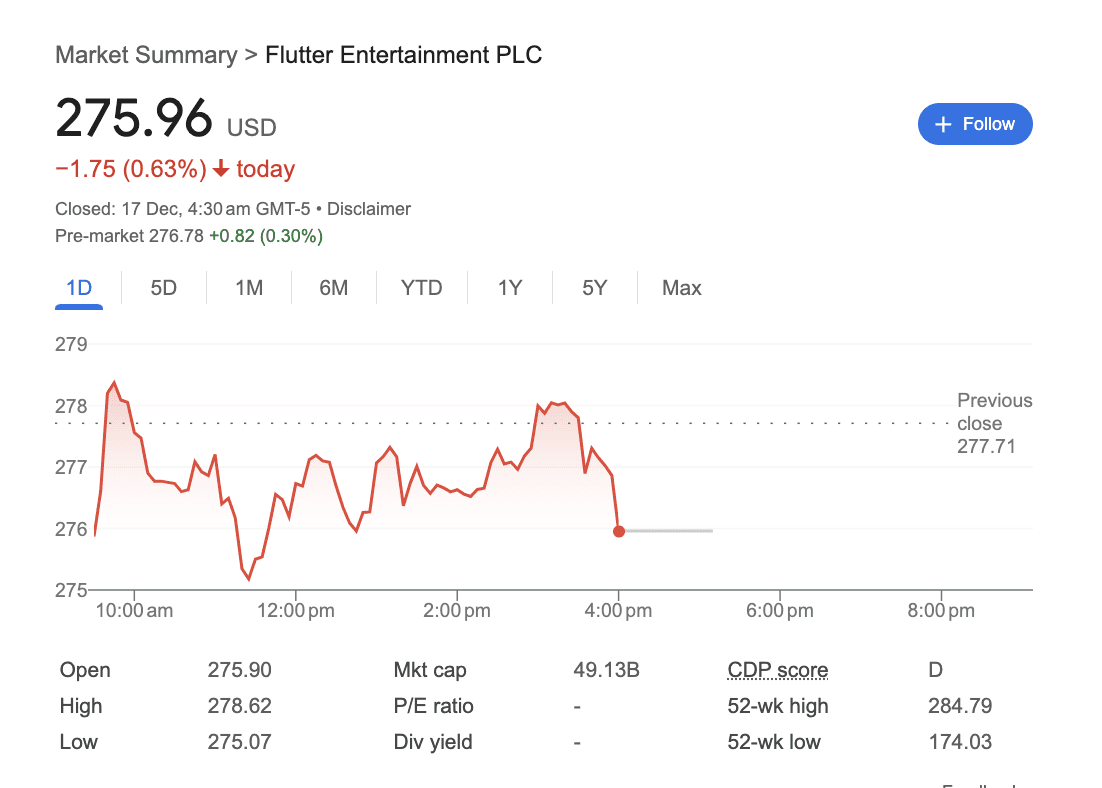The image size is (1102, 788).
Task: Show the 1Y price chart
Action: [x=510, y=288]
